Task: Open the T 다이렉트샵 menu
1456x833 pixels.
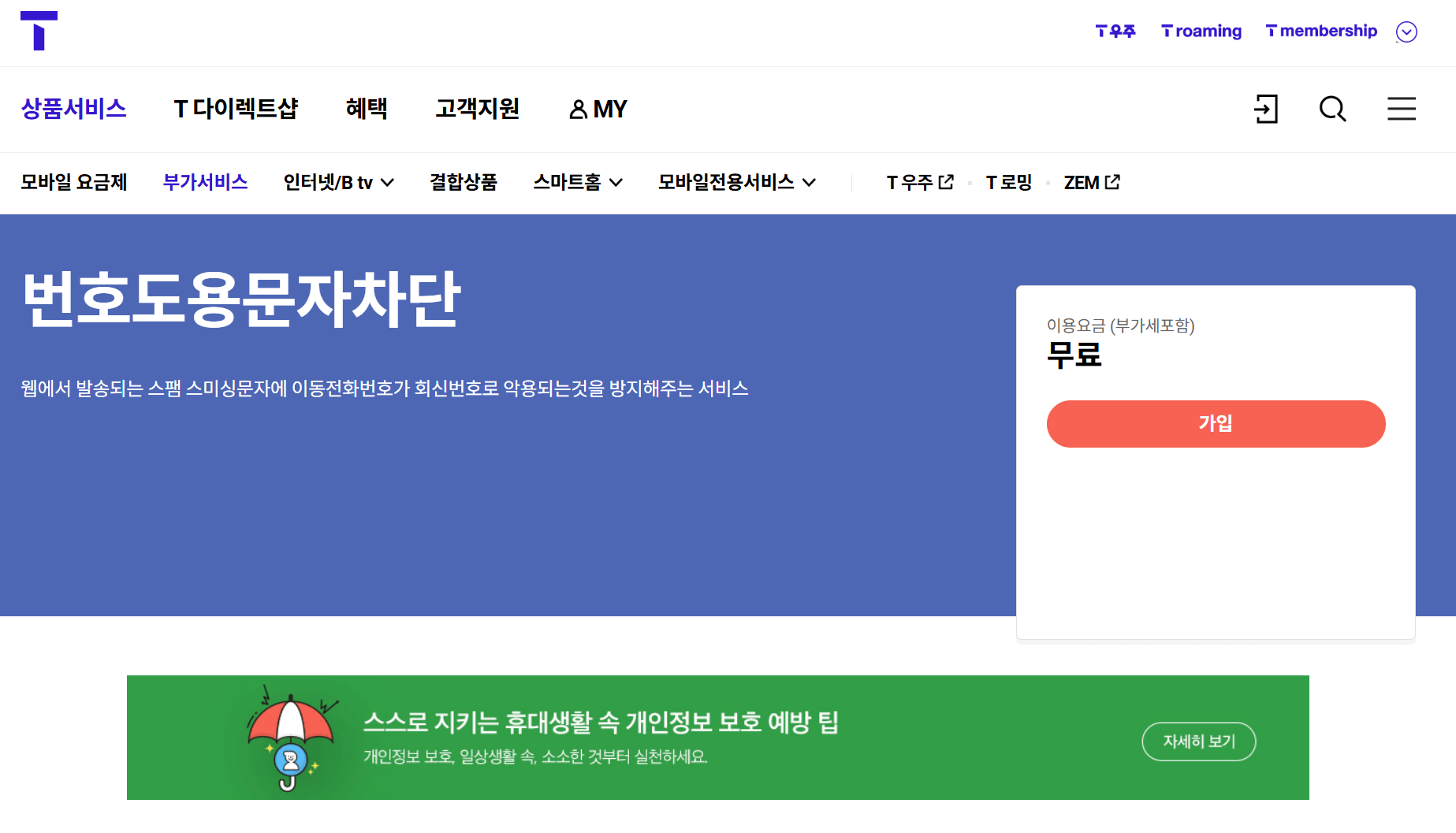Action: pyautogui.click(x=236, y=109)
